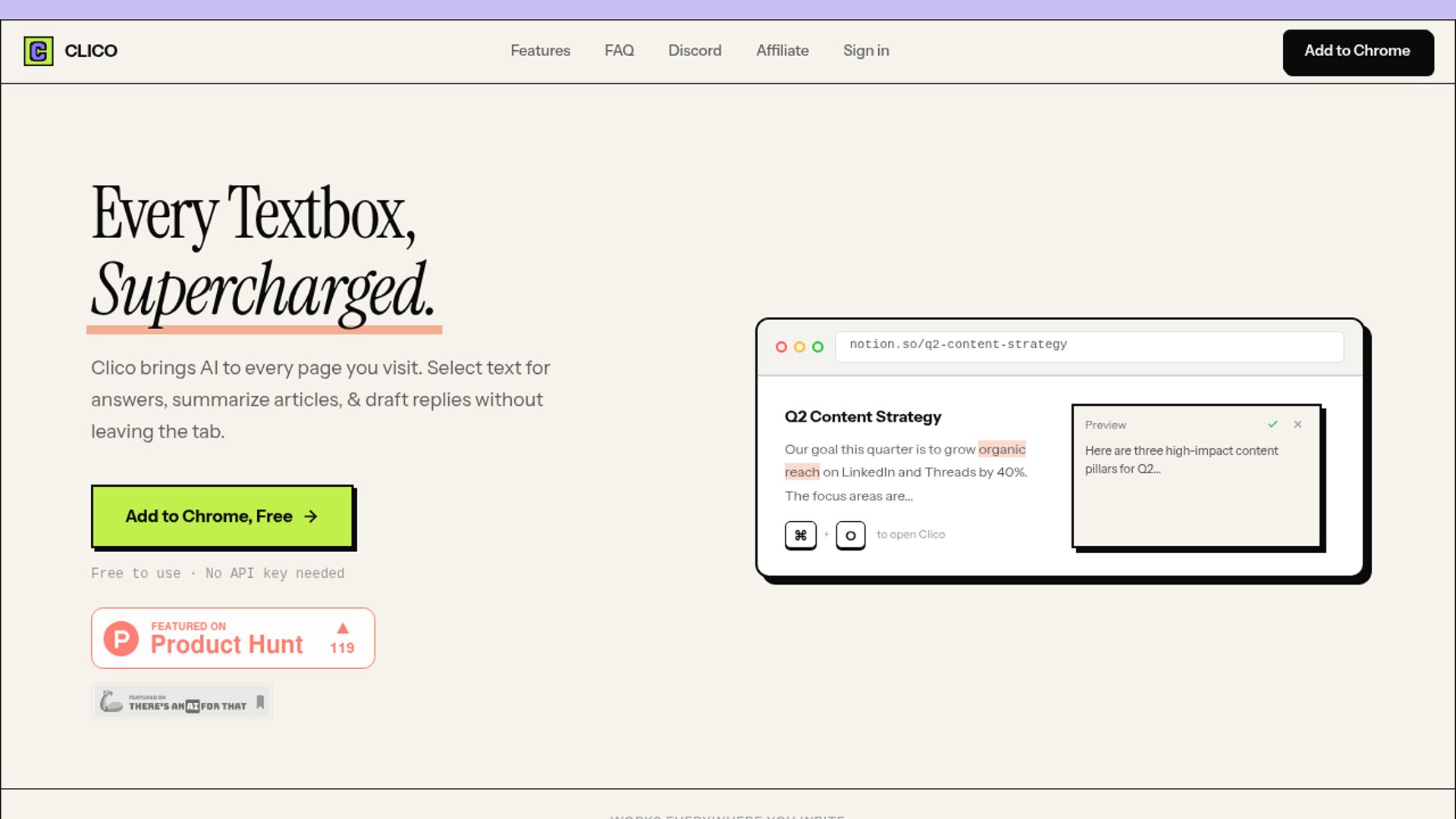This screenshot has height=819, width=1456.
Task: Dismiss the Preview panel with X icon
Action: click(x=1298, y=425)
